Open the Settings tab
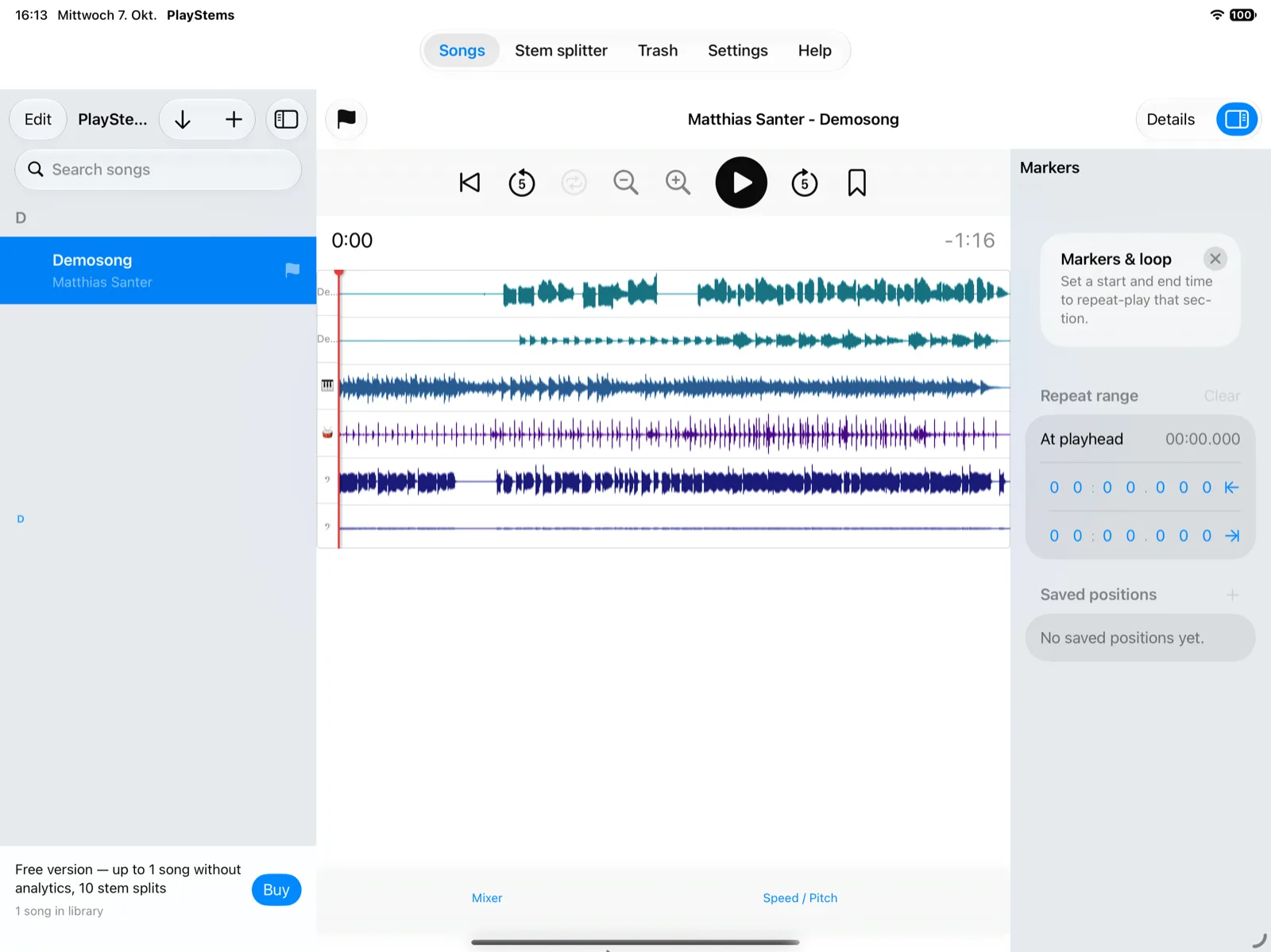Screen dimensions: 1271x952 click(738, 51)
